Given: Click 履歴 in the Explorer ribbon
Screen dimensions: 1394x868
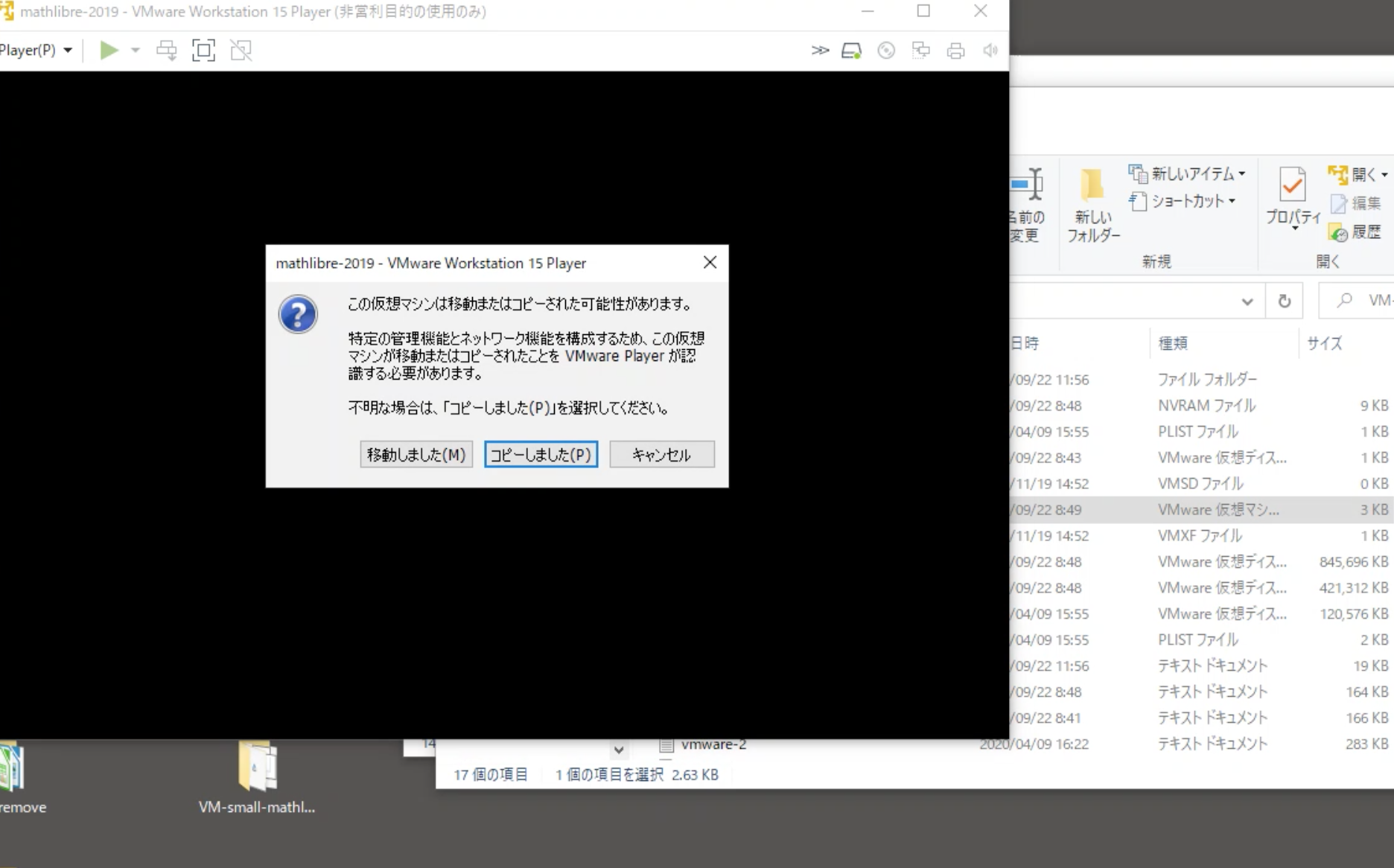Looking at the screenshot, I should pos(1356,232).
